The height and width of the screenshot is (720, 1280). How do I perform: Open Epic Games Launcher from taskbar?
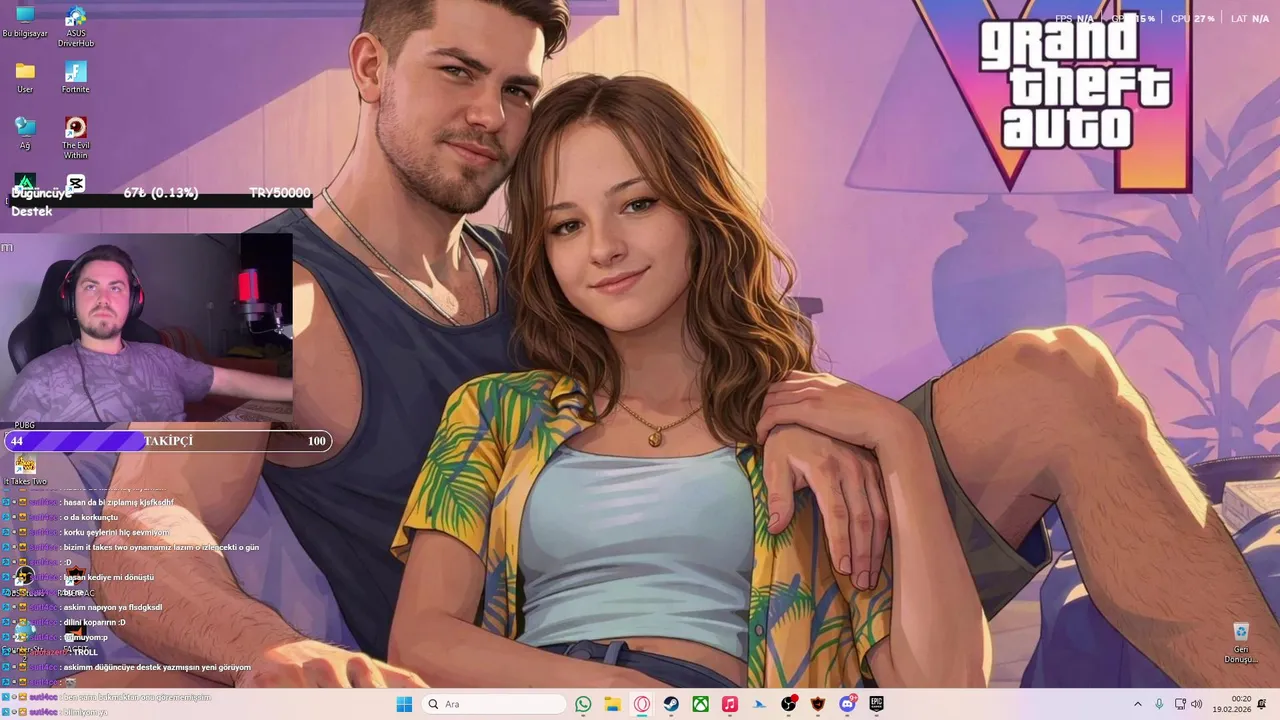877,704
